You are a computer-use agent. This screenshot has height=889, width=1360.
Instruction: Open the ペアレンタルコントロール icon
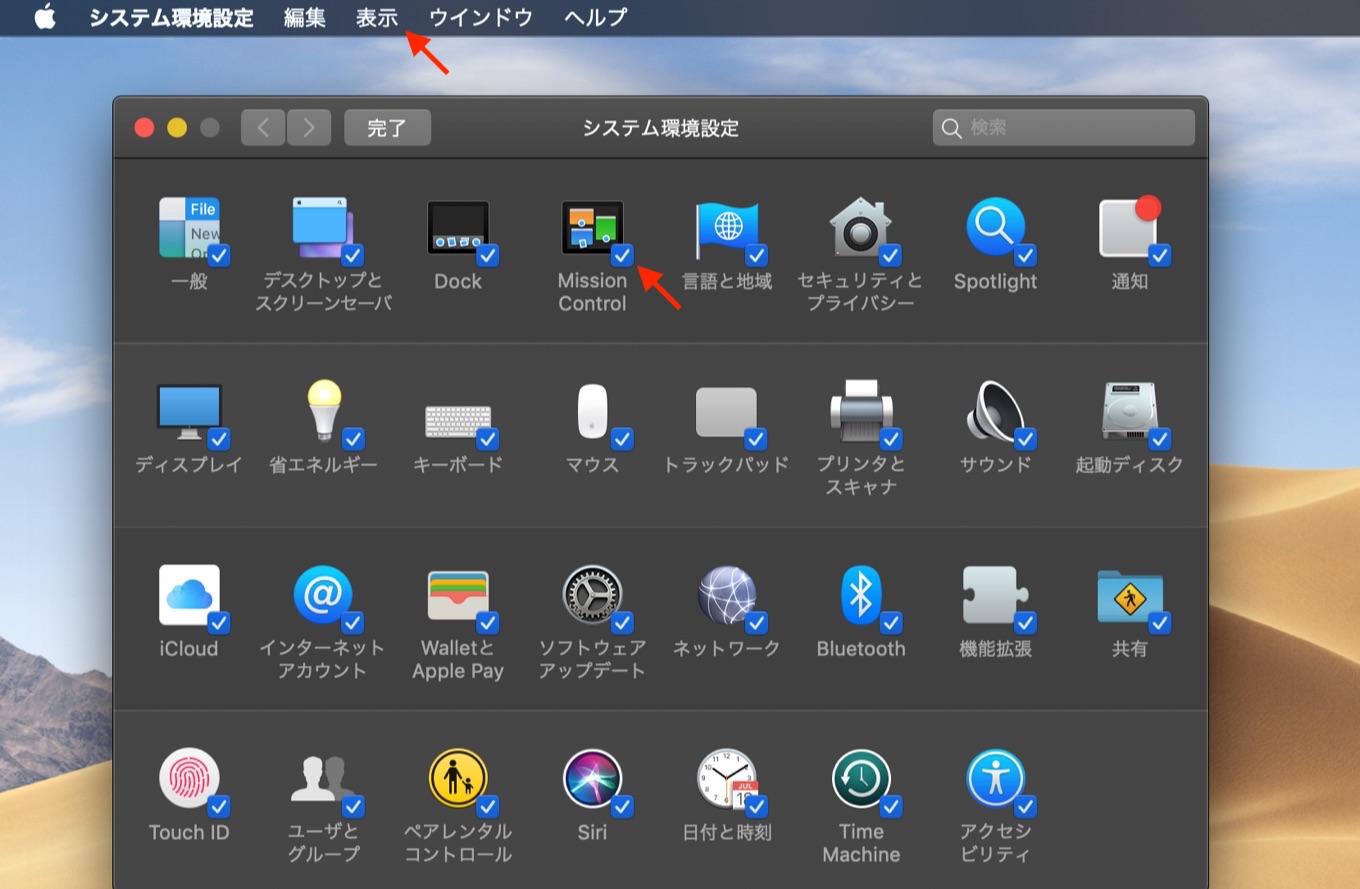click(x=458, y=778)
